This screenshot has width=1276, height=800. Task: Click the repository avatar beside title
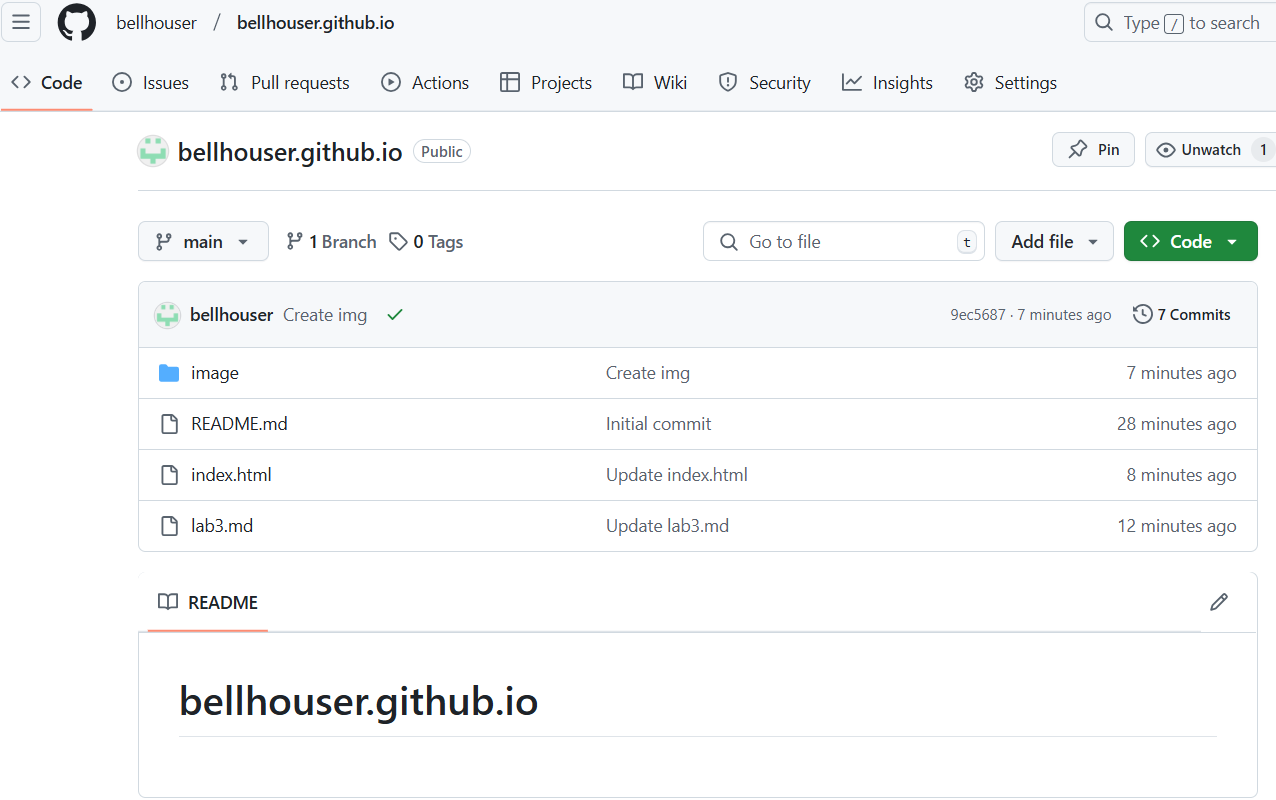point(153,151)
